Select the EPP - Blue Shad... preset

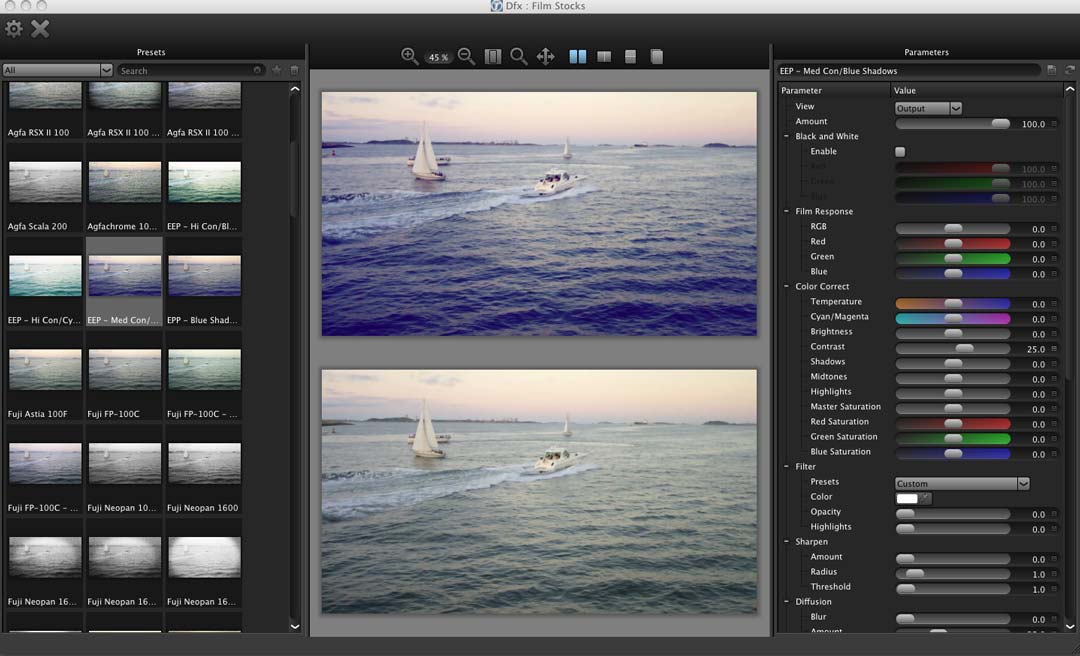(x=204, y=283)
